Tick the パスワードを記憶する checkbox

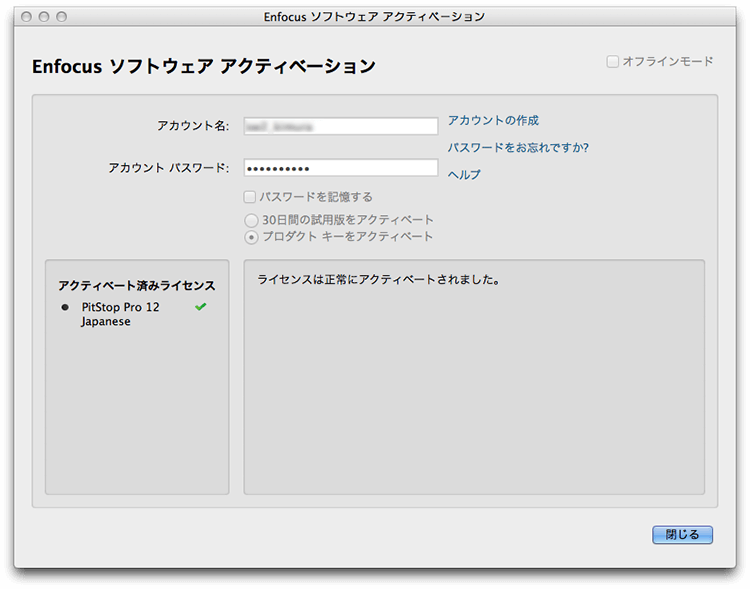(250, 197)
